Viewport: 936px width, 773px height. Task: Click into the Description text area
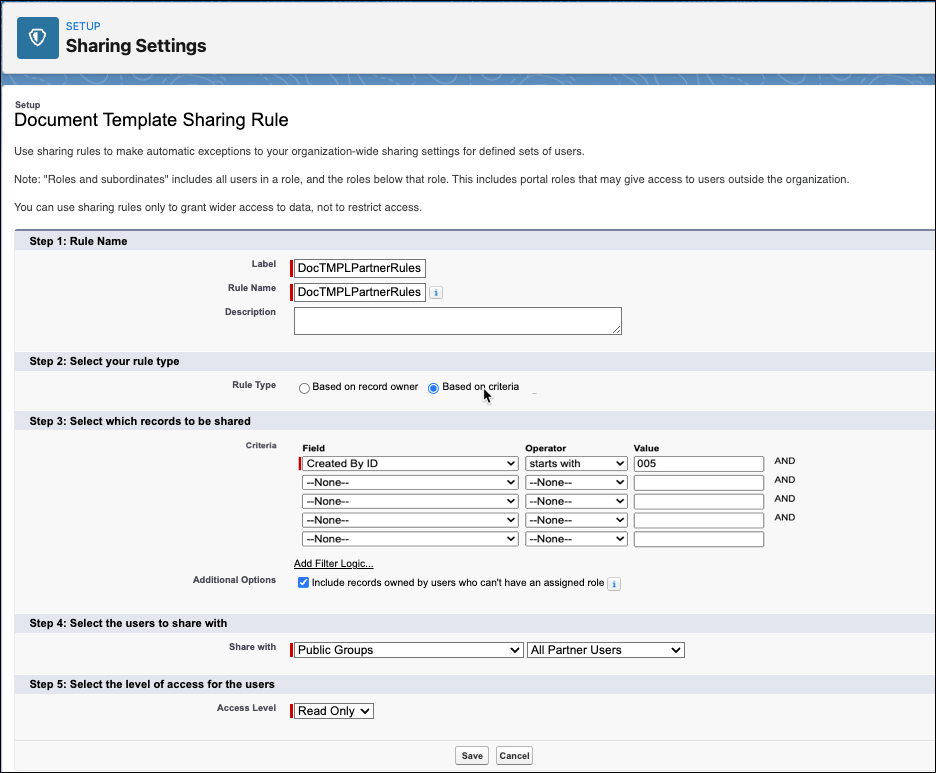[458, 321]
